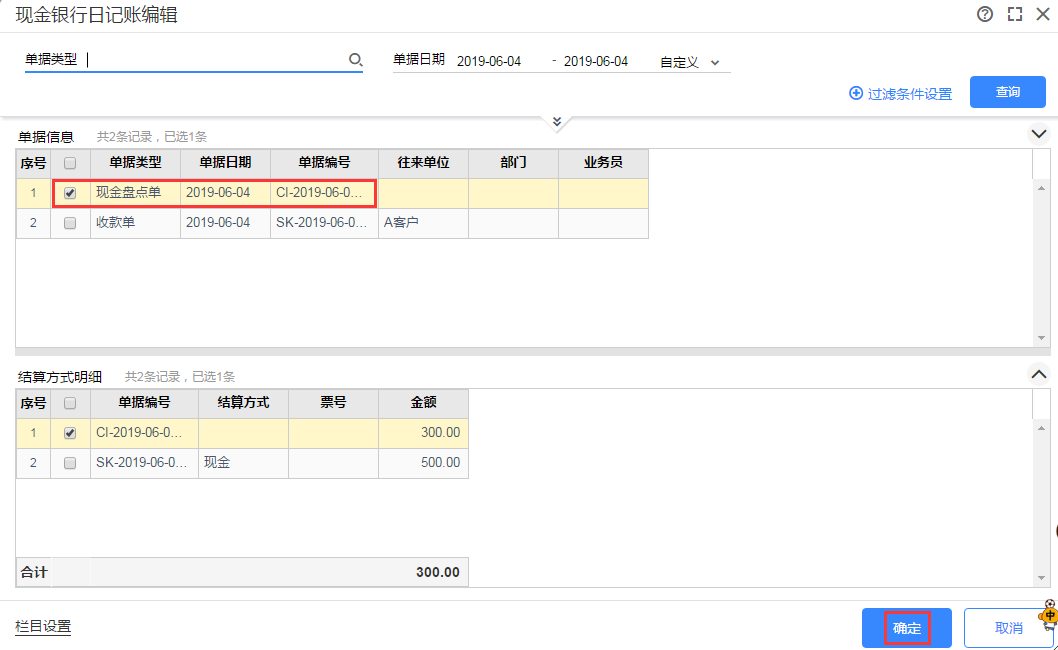Click the fullscreen expand icon
The height and width of the screenshot is (650, 1058).
click(x=1014, y=14)
